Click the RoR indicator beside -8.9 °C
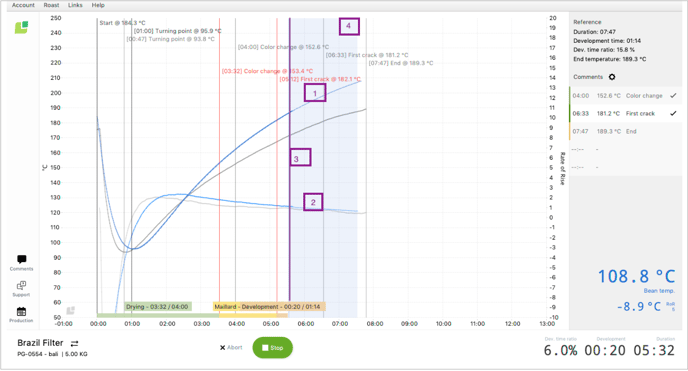 click(x=670, y=306)
